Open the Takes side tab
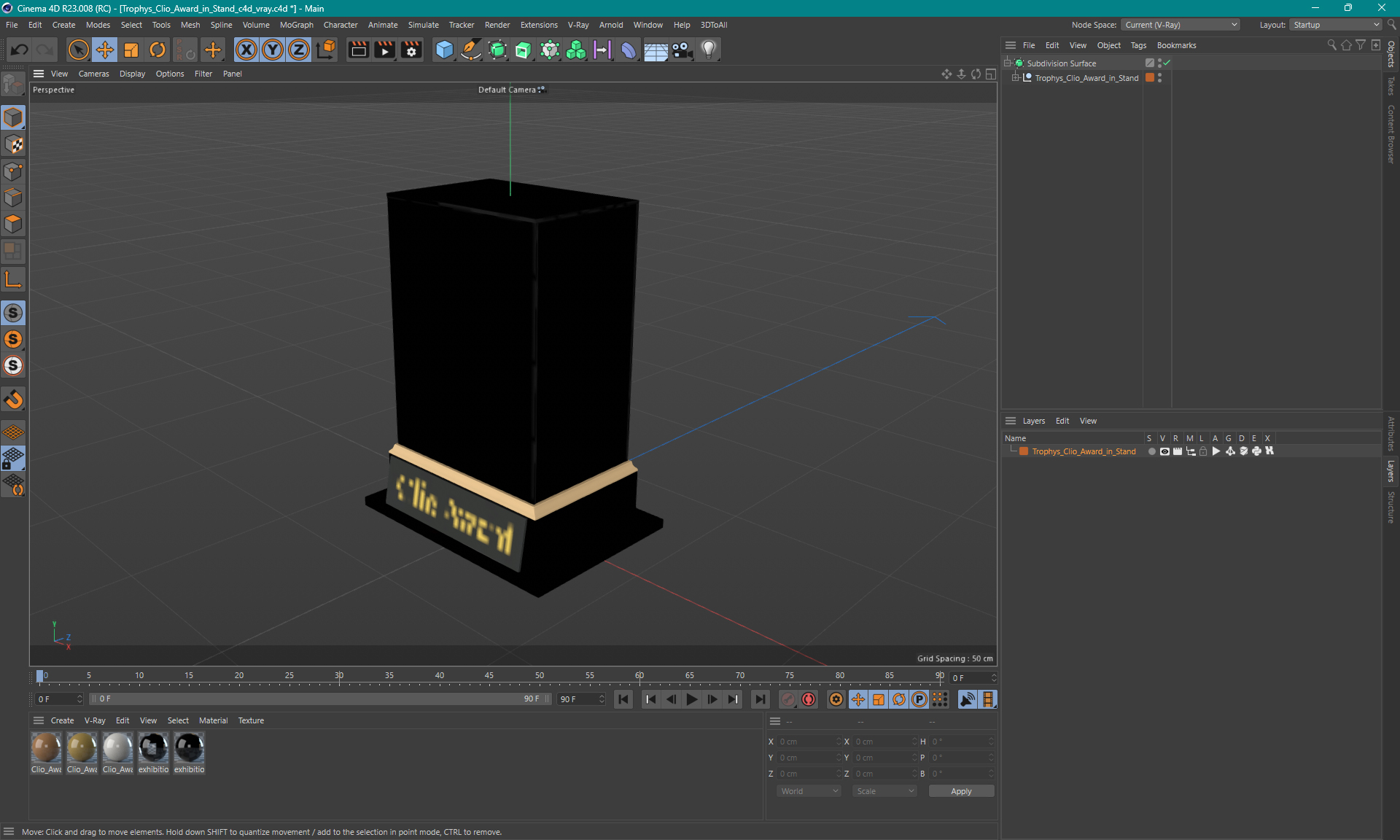The height and width of the screenshot is (840, 1400). click(x=1391, y=85)
